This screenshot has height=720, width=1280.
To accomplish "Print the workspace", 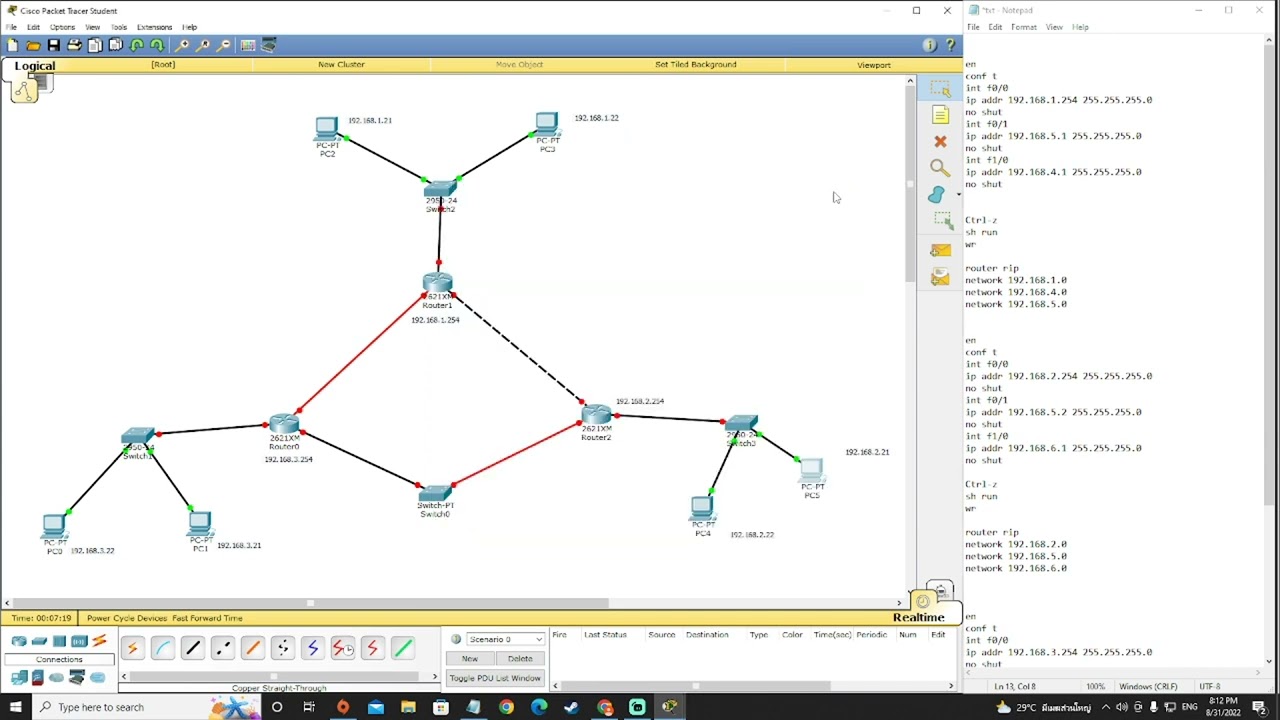I will (x=74, y=45).
